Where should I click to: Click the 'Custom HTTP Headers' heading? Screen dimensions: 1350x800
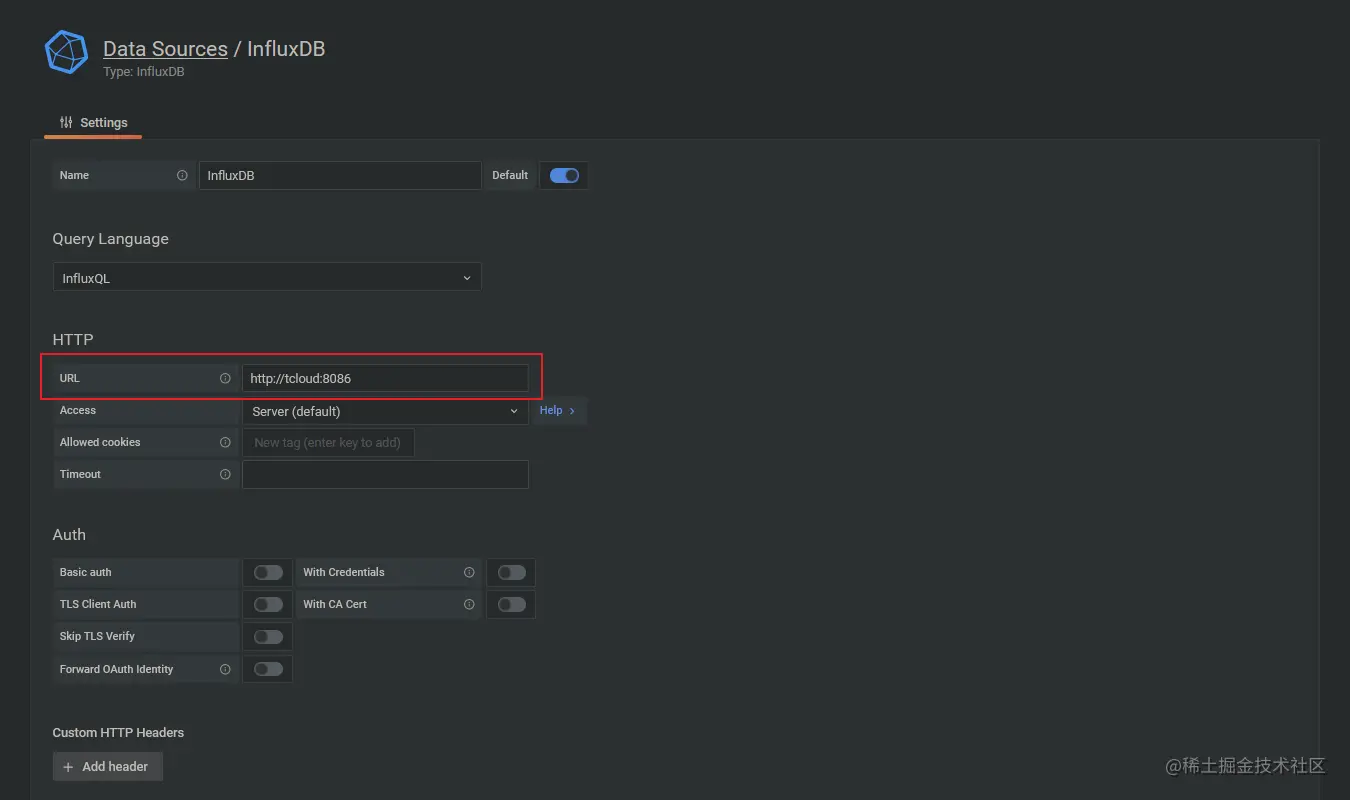pyautogui.click(x=118, y=732)
